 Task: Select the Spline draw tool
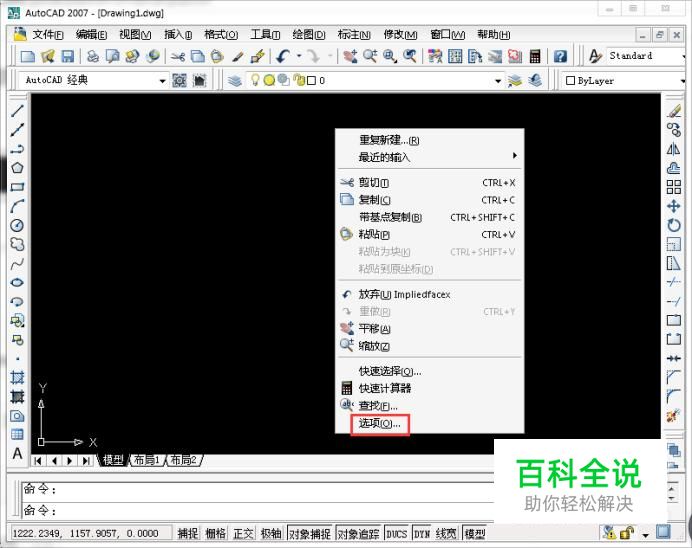coord(17,263)
